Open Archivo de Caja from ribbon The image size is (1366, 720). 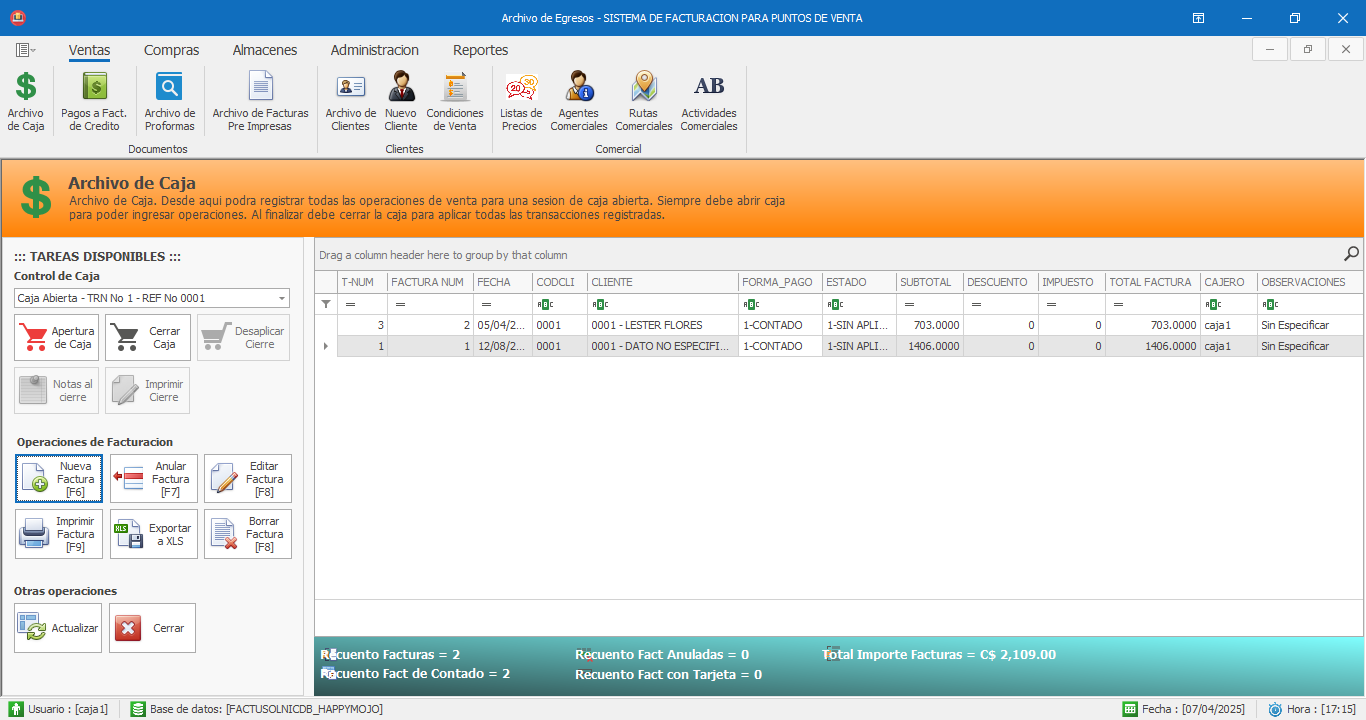click(26, 101)
